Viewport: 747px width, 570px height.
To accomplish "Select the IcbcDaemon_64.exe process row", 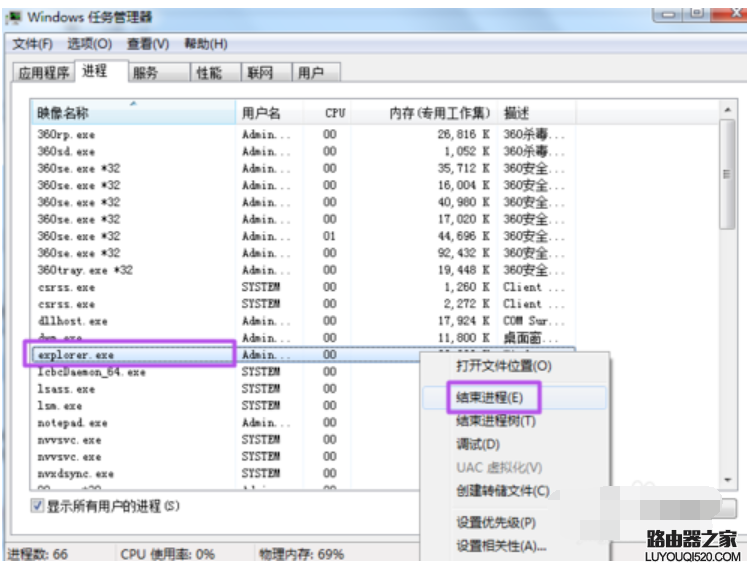I will pyautogui.click(x=226, y=372).
